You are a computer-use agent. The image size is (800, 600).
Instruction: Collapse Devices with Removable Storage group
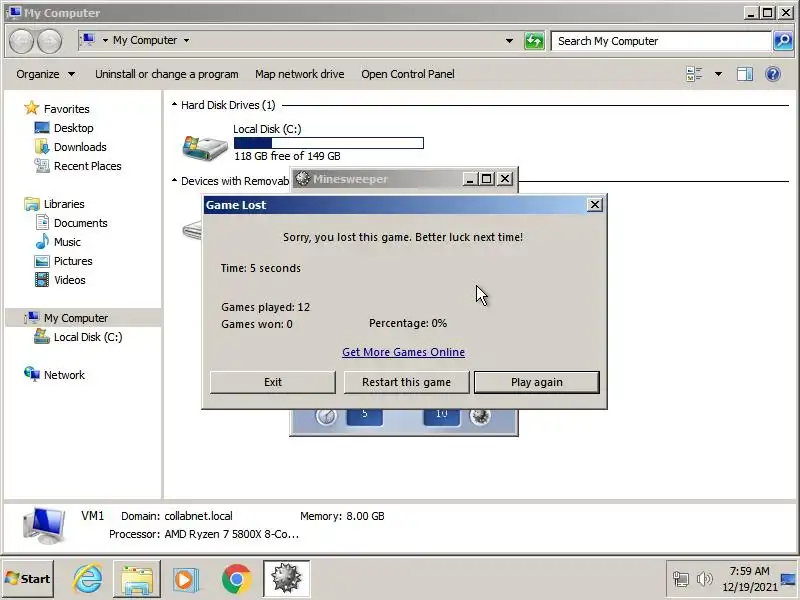pos(174,181)
